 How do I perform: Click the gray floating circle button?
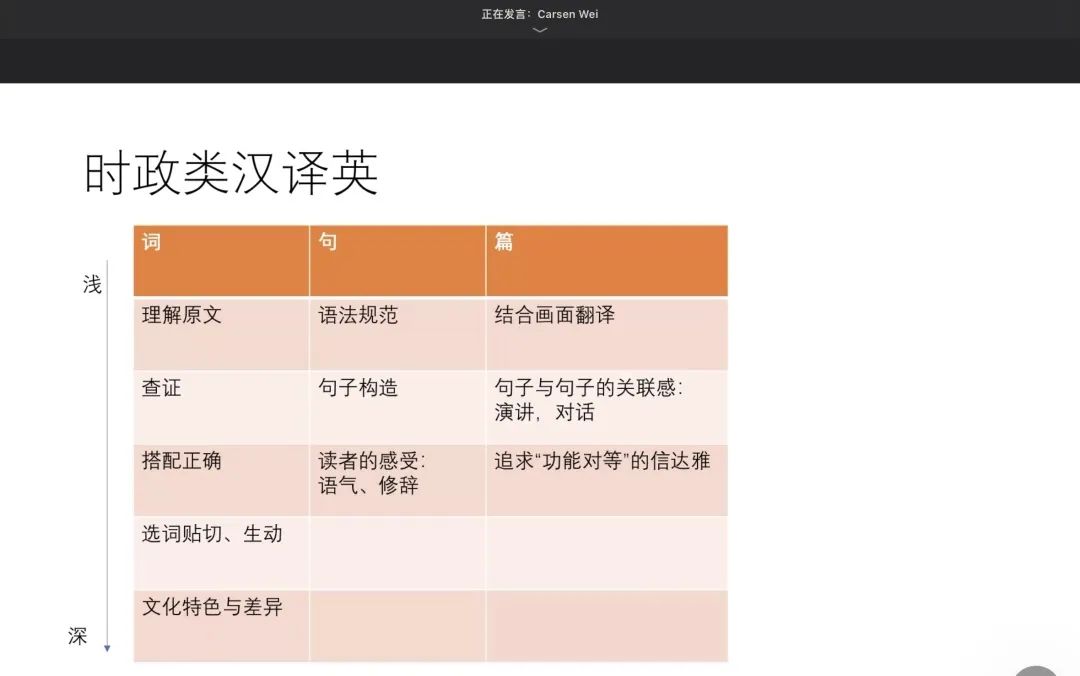tap(1036, 670)
